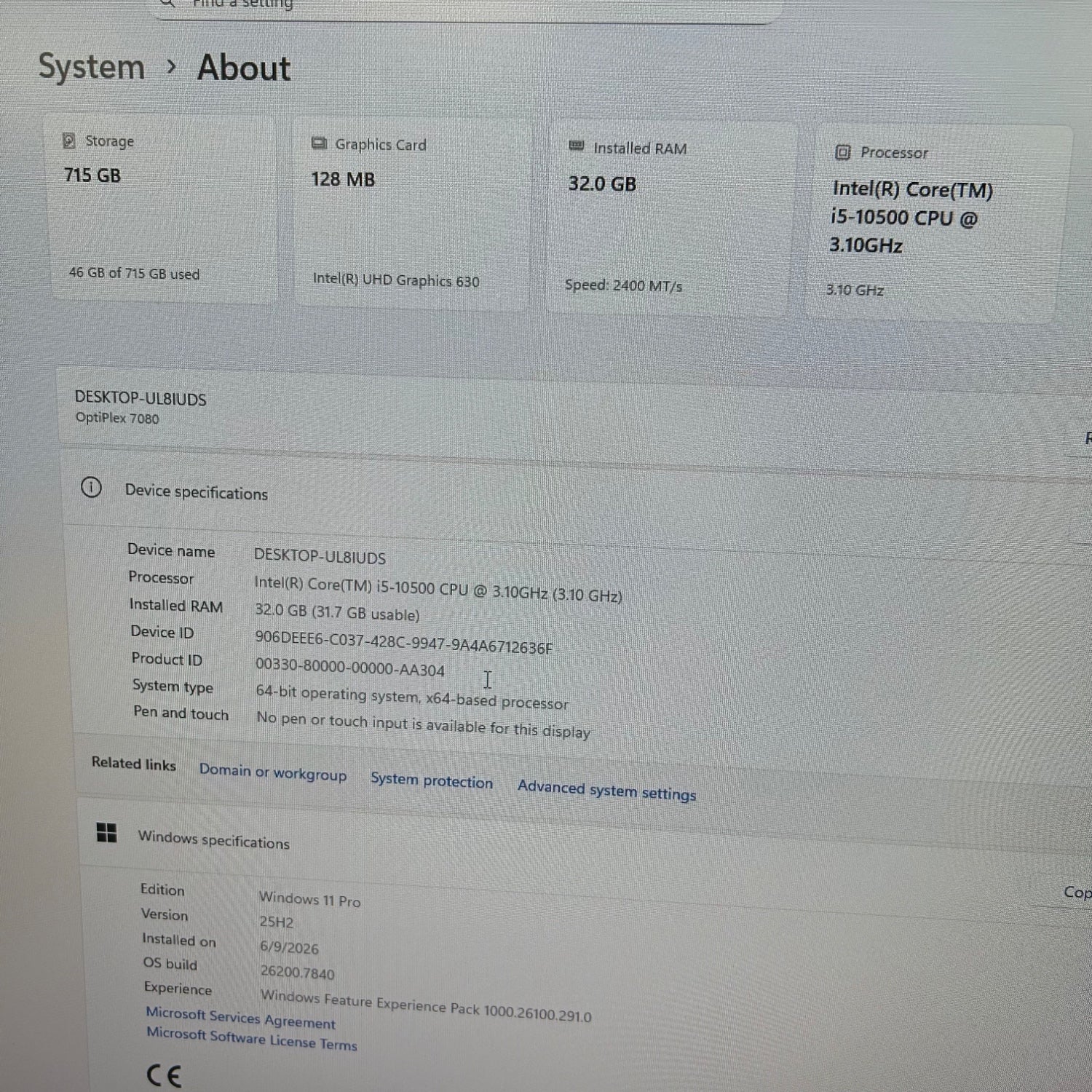Click the Installed RAM memory icon
Image resolution: width=1092 pixels, height=1092 pixels.
click(577, 146)
